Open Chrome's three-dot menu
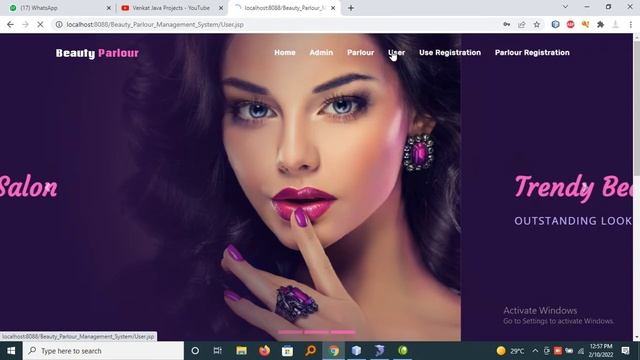The image size is (640, 360). point(631,24)
